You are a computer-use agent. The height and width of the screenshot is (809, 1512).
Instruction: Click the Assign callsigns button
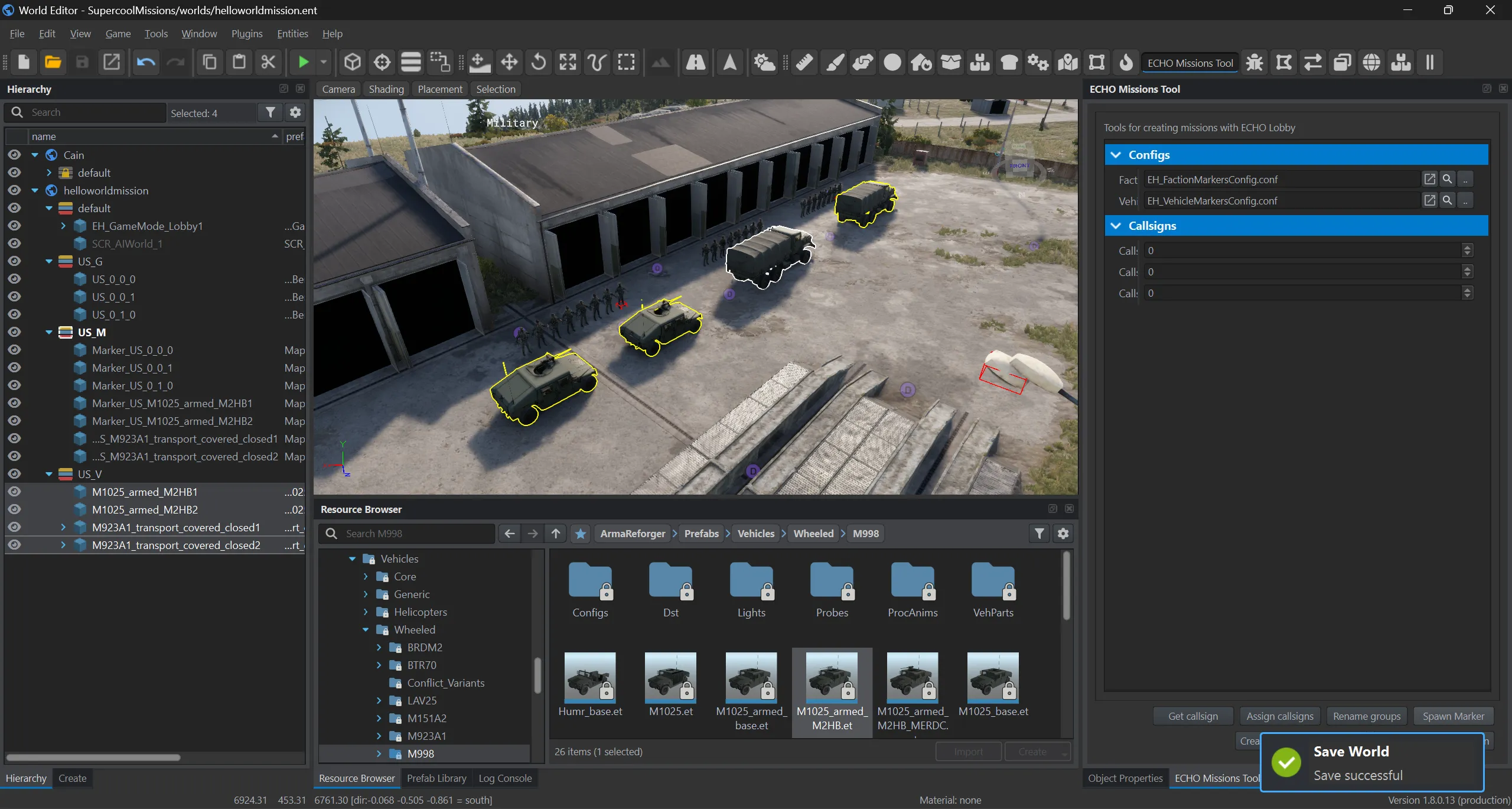1280,716
